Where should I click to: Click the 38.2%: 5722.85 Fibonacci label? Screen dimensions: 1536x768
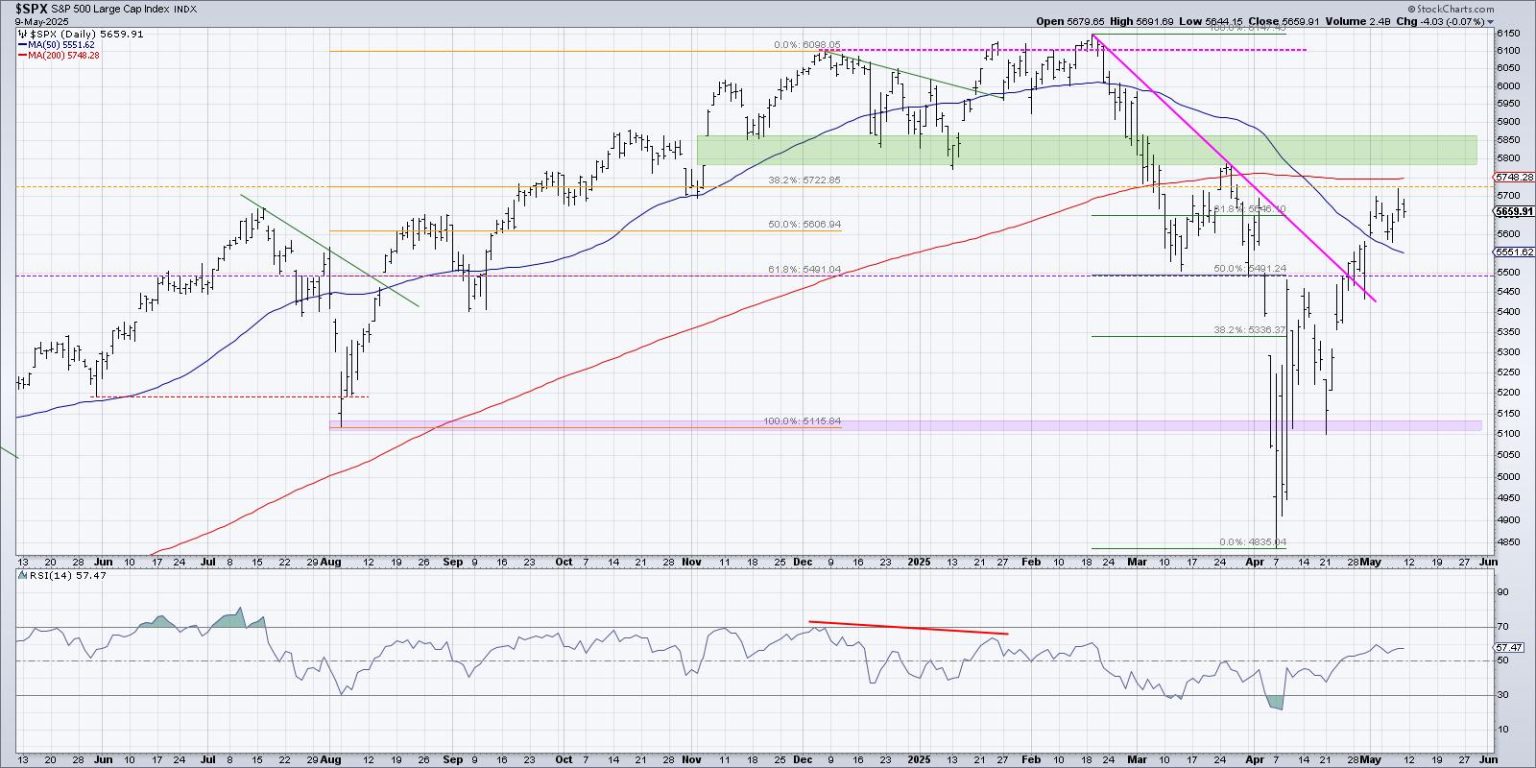tap(803, 181)
